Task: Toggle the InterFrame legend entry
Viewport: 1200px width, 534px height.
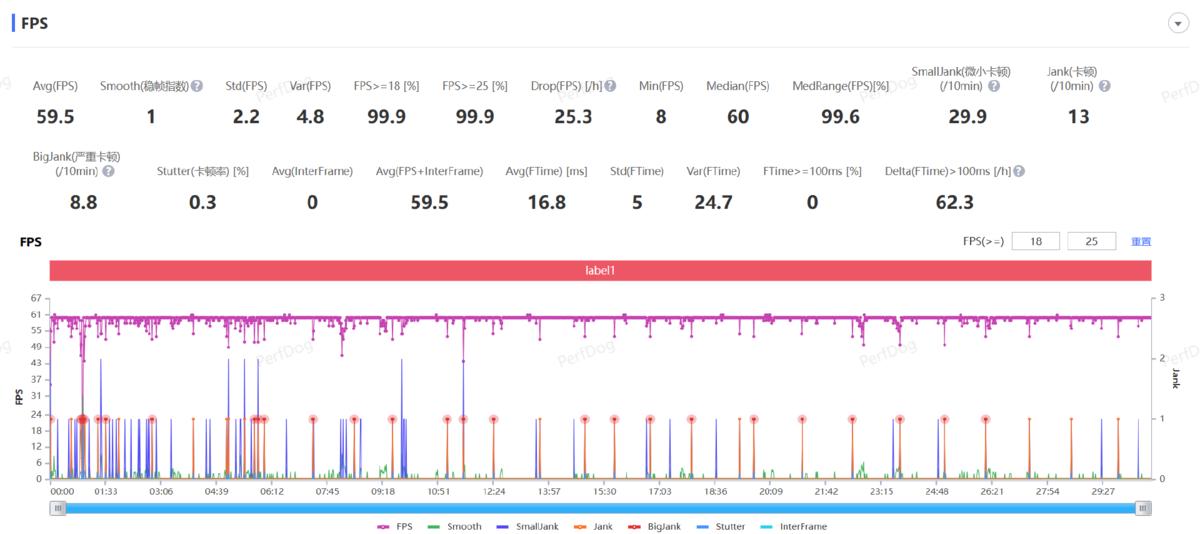Action: pos(796,526)
